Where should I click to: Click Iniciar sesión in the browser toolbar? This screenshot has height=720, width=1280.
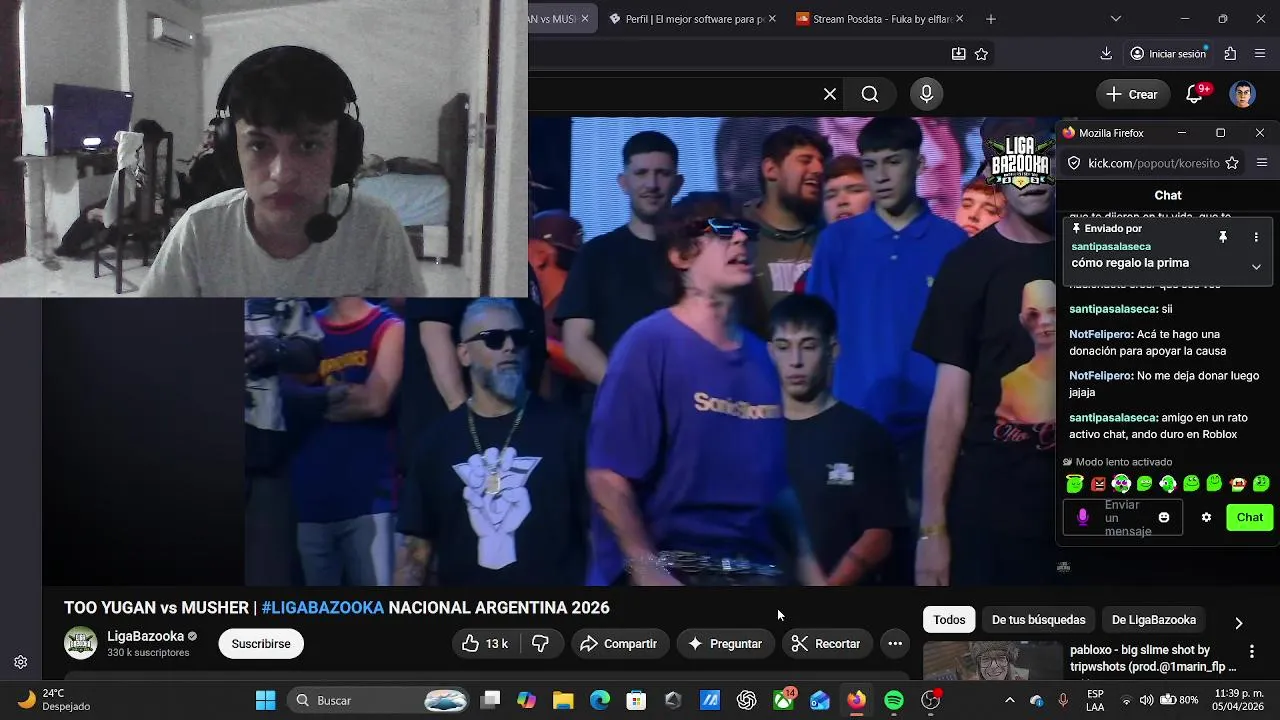click(1168, 54)
